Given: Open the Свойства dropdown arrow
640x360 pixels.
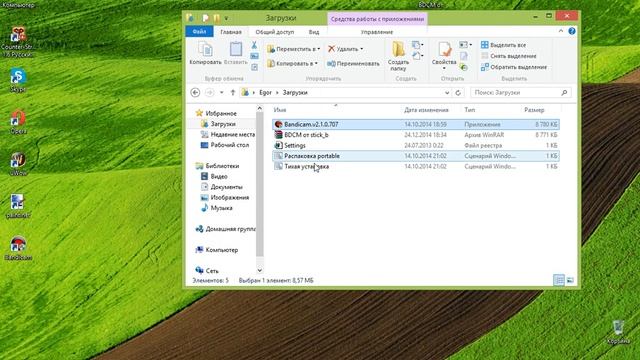Looking at the screenshot, I should [444, 69].
